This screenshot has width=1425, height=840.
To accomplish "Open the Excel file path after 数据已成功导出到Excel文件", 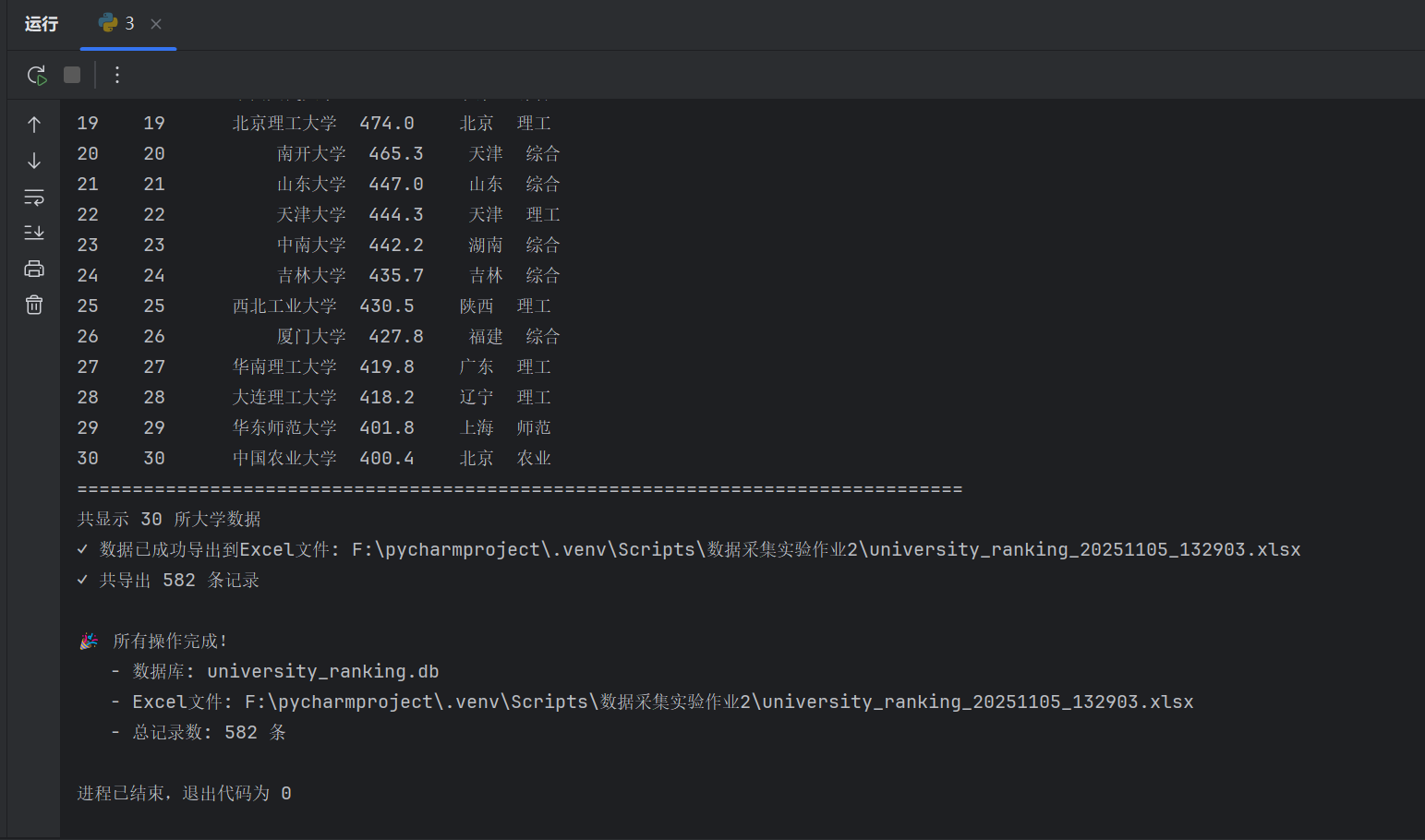I will point(827,549).
